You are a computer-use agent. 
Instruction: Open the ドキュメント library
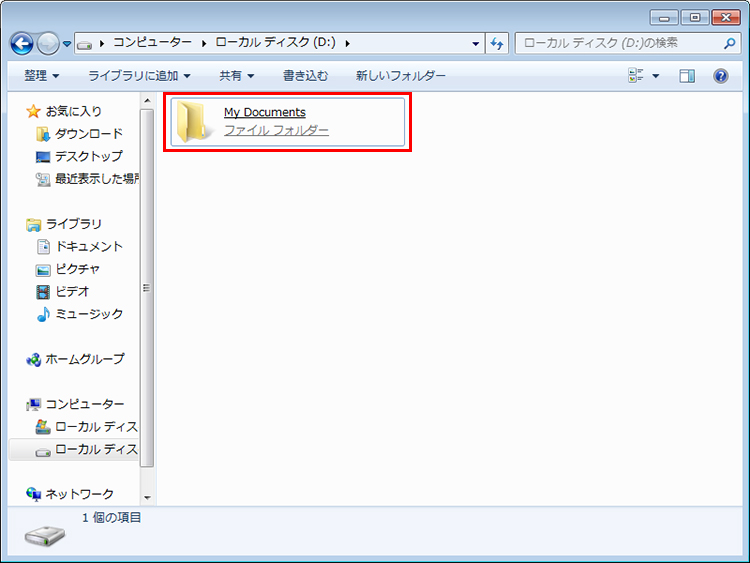click(x=89, y=246)
